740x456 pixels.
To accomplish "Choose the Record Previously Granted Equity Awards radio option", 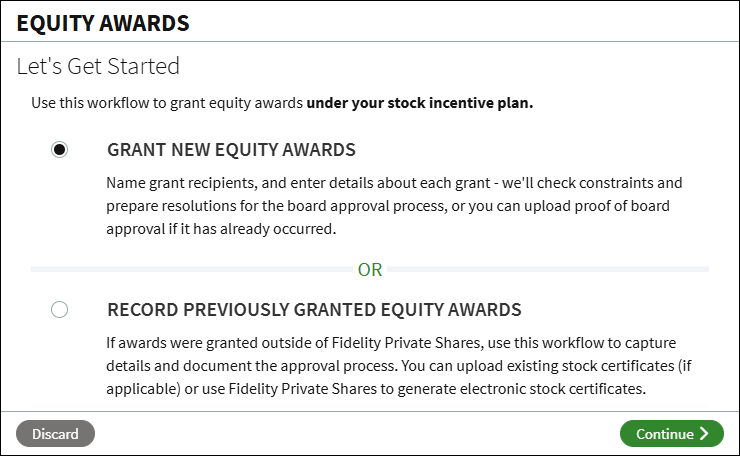I will 59,310.
